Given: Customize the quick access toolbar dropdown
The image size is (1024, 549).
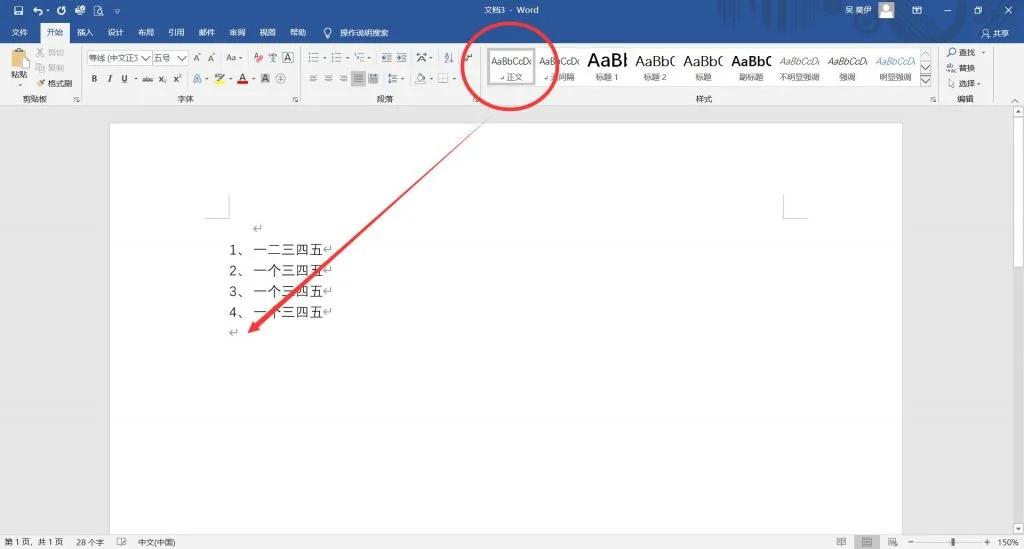Looking at the screenshot, I should tap(117, 10).
